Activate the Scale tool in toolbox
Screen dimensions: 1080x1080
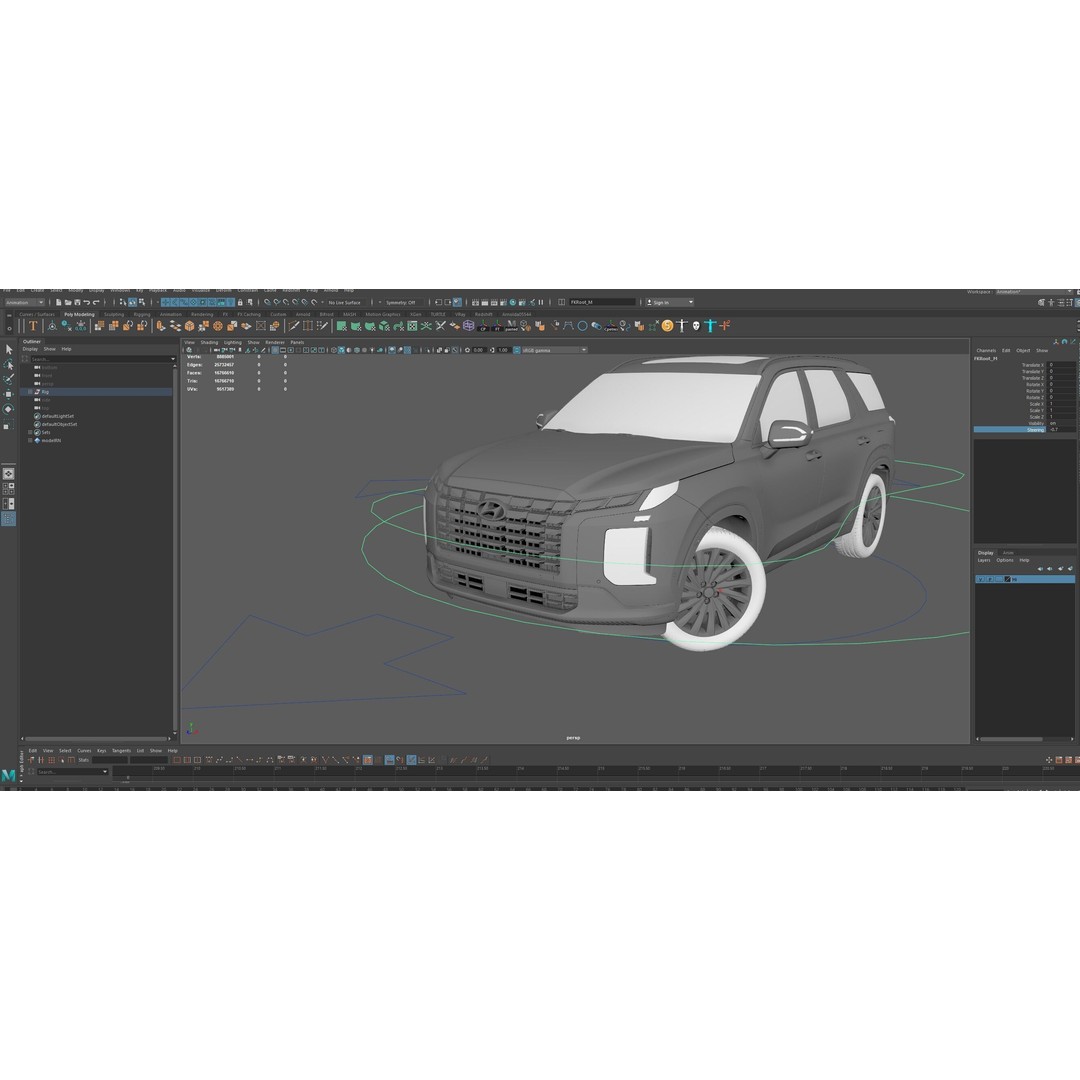click(x=8, y=424)
